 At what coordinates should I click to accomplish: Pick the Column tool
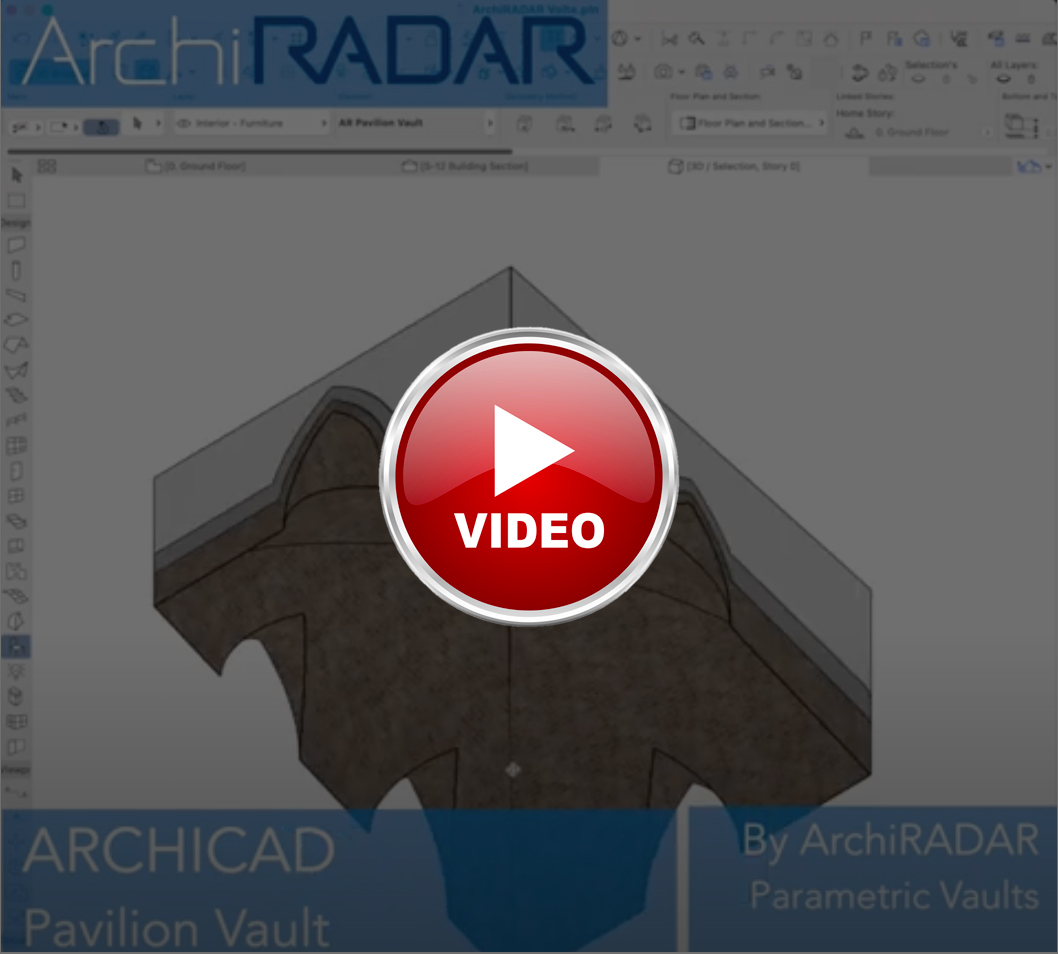(x=16, y=271)
